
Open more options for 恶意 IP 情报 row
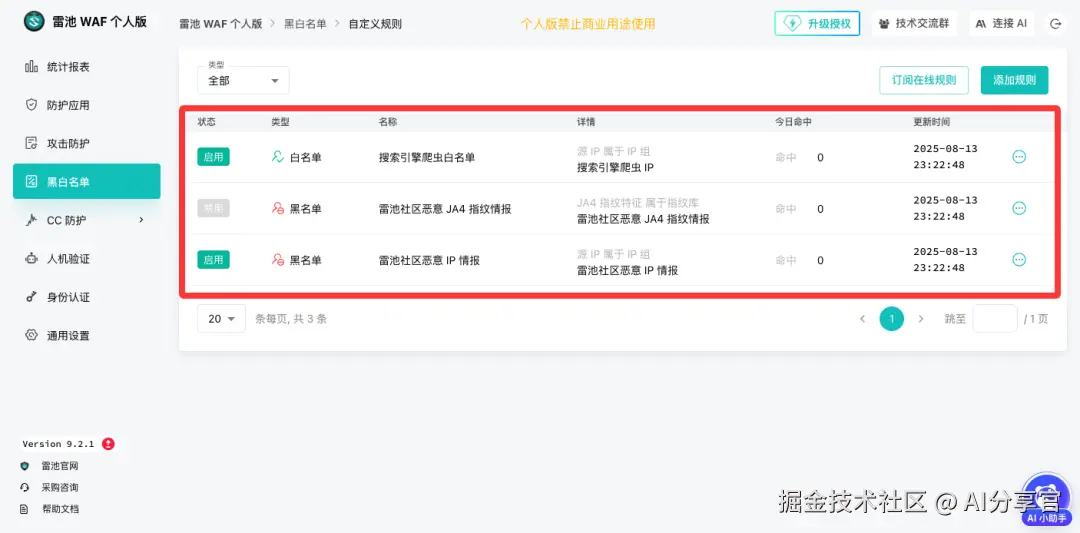click(1019, 260)
